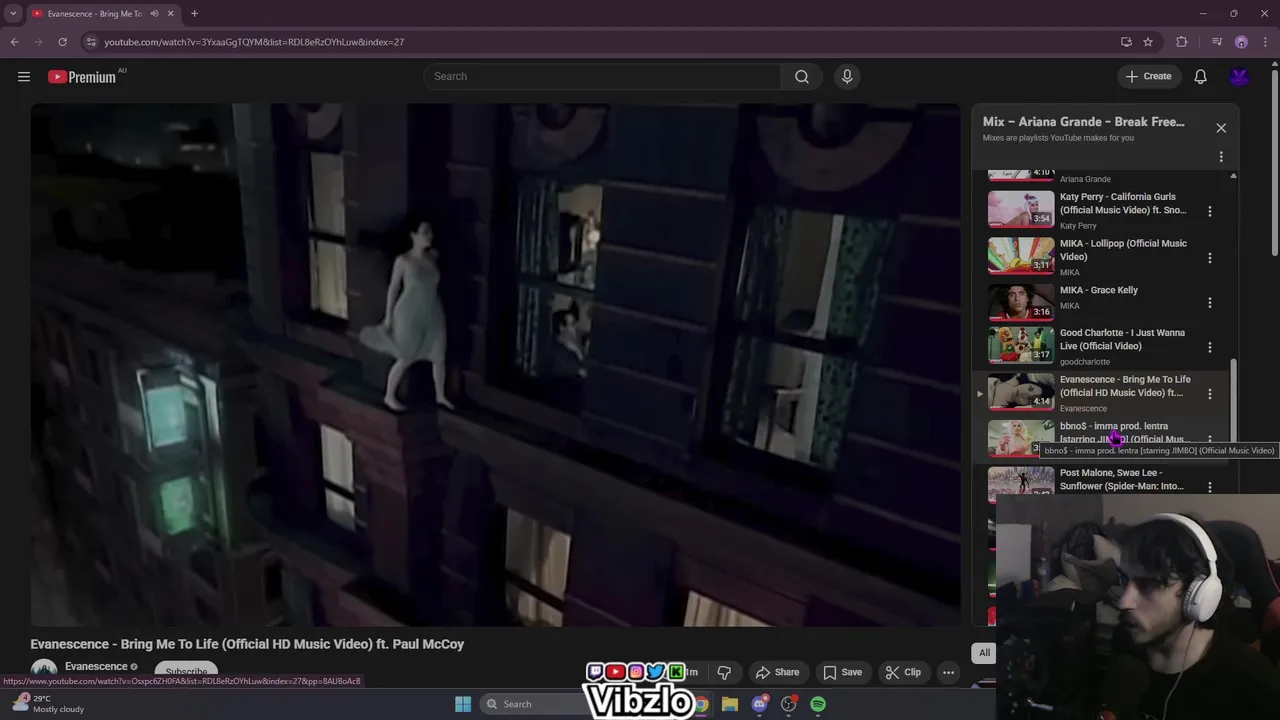This screenshot has width=1280, height=720.
Task: Share the video
Action: coord(777,672)
